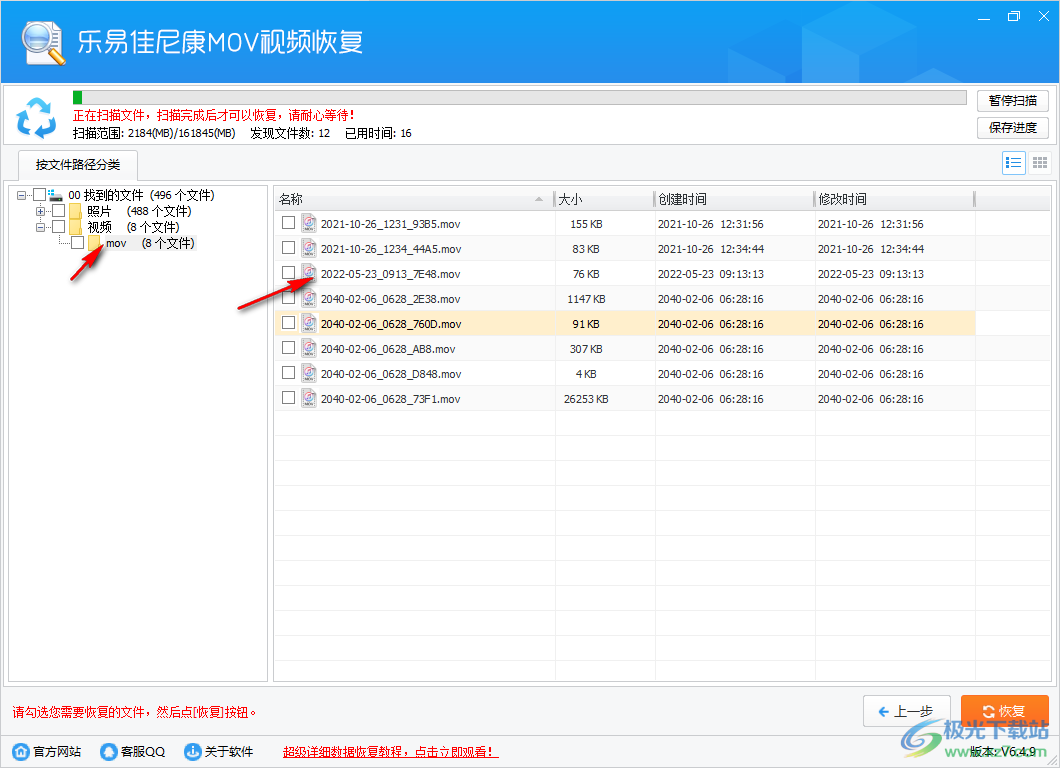Viewport: 1060px width, 768px height.
Task: Click creation time 2022-05-23 09:13:13
Action: tap(710, 274)
